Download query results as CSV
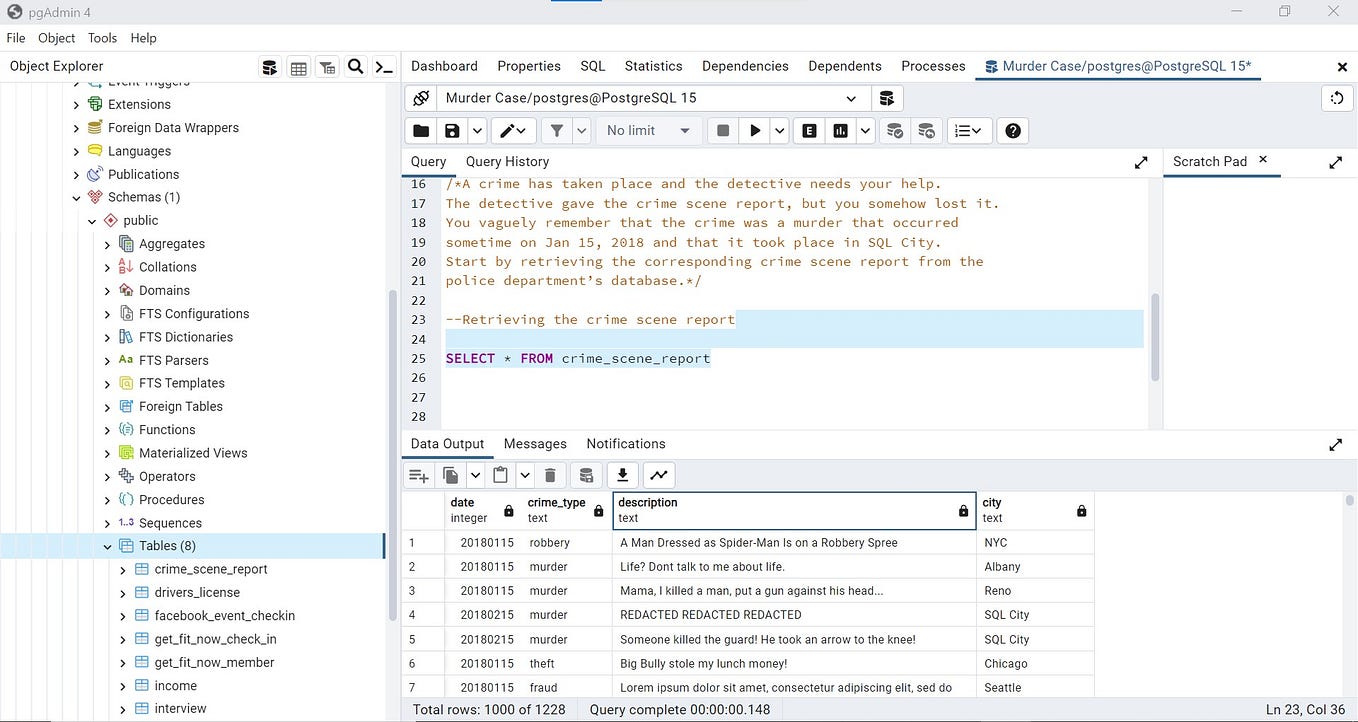Image resolution: width=1358 pixels, height=722 pixels. tap(622, 475)
